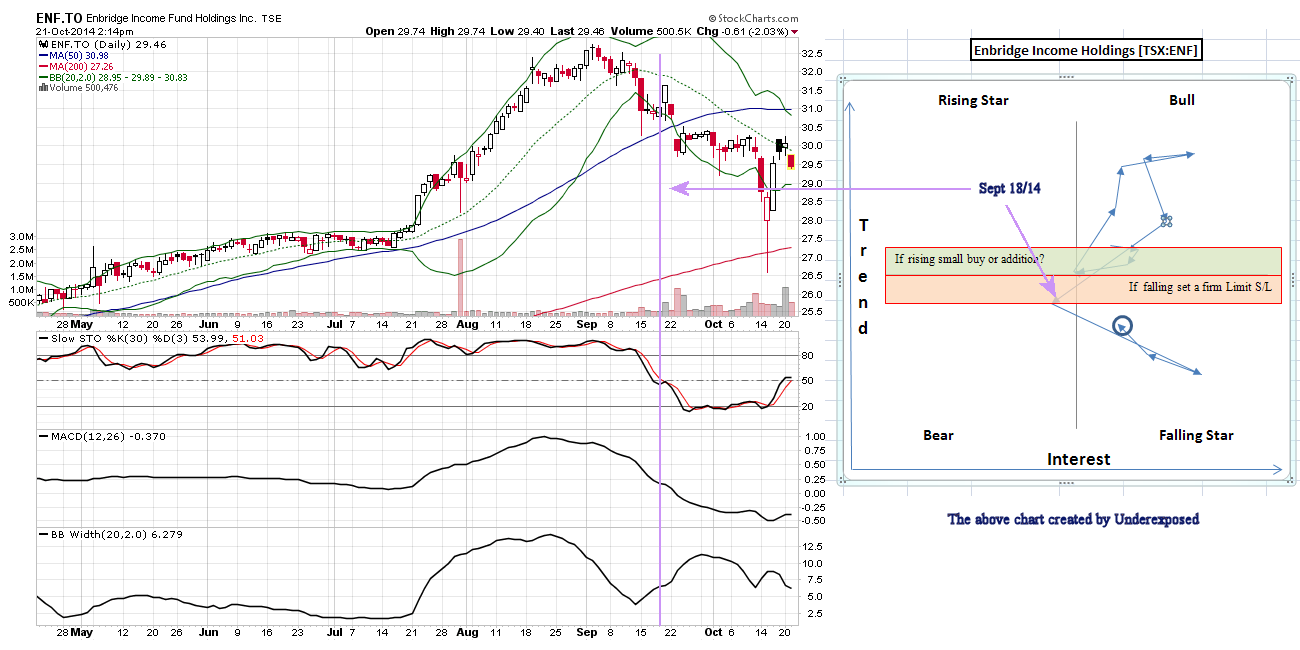The height and width of the screenshot is (650, 1300).
Task: Click the Enbridge Income Holdings [TSX:ENF] title box
Action: [x=1087, y=50]
